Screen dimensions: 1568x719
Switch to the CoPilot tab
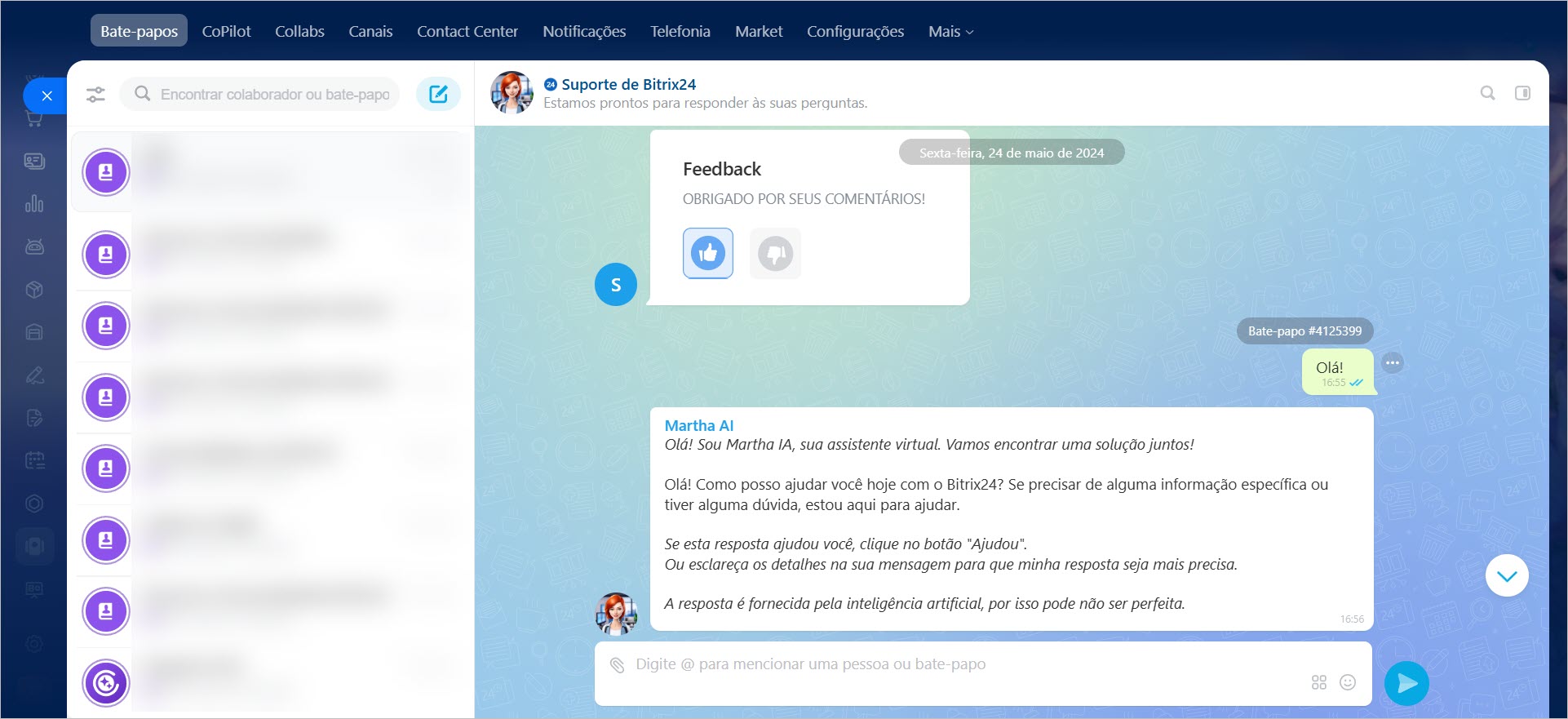point(226,32)
